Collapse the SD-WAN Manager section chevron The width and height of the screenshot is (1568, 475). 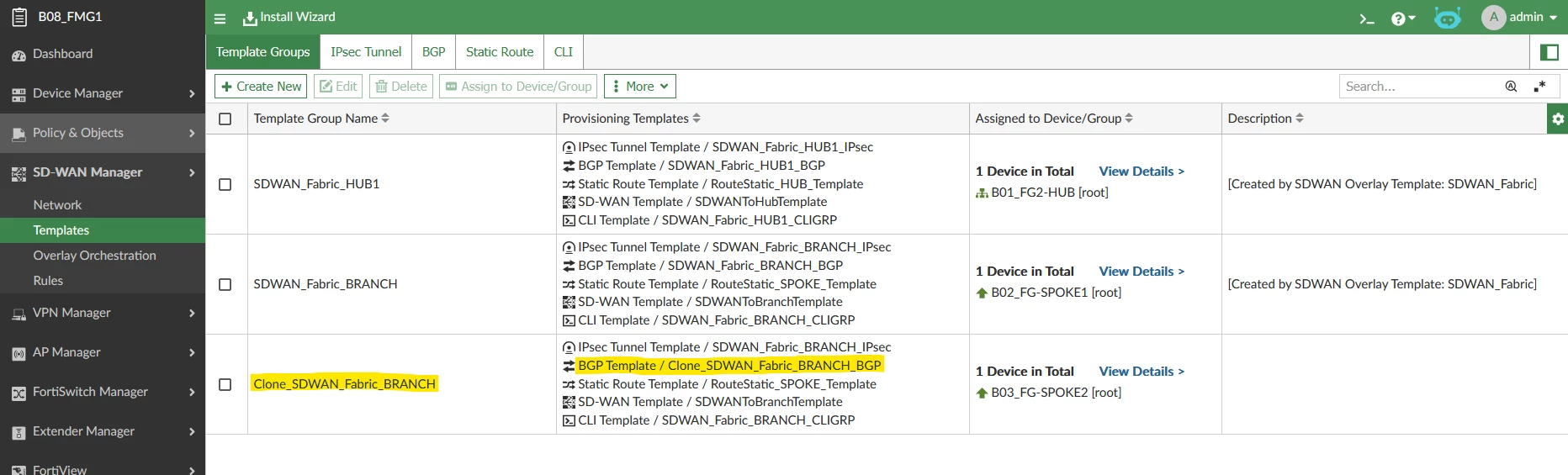point(192,173)
